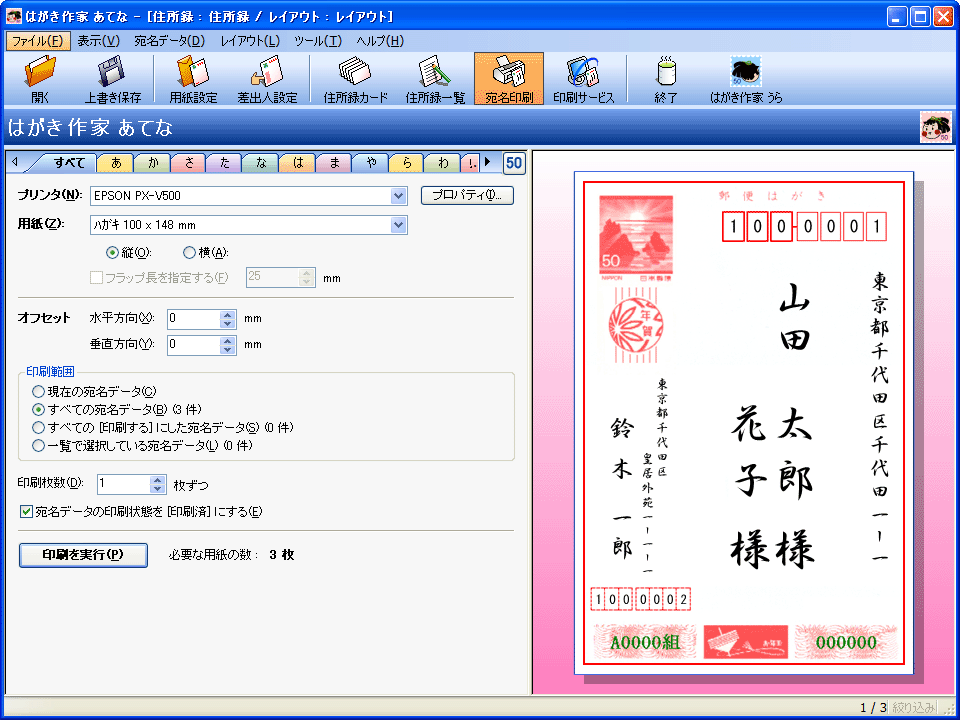
Task: Open the レイアウト menu
Action: click(250, 41)
